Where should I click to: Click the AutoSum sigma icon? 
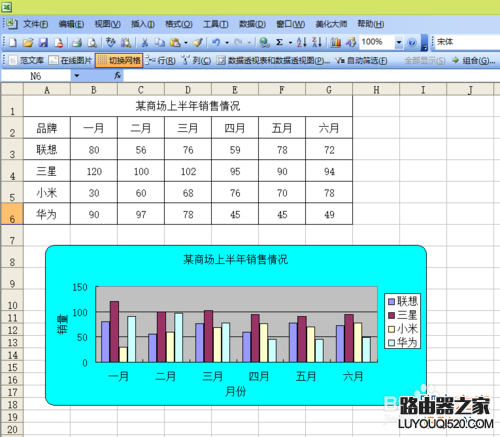tap(280, 42)
